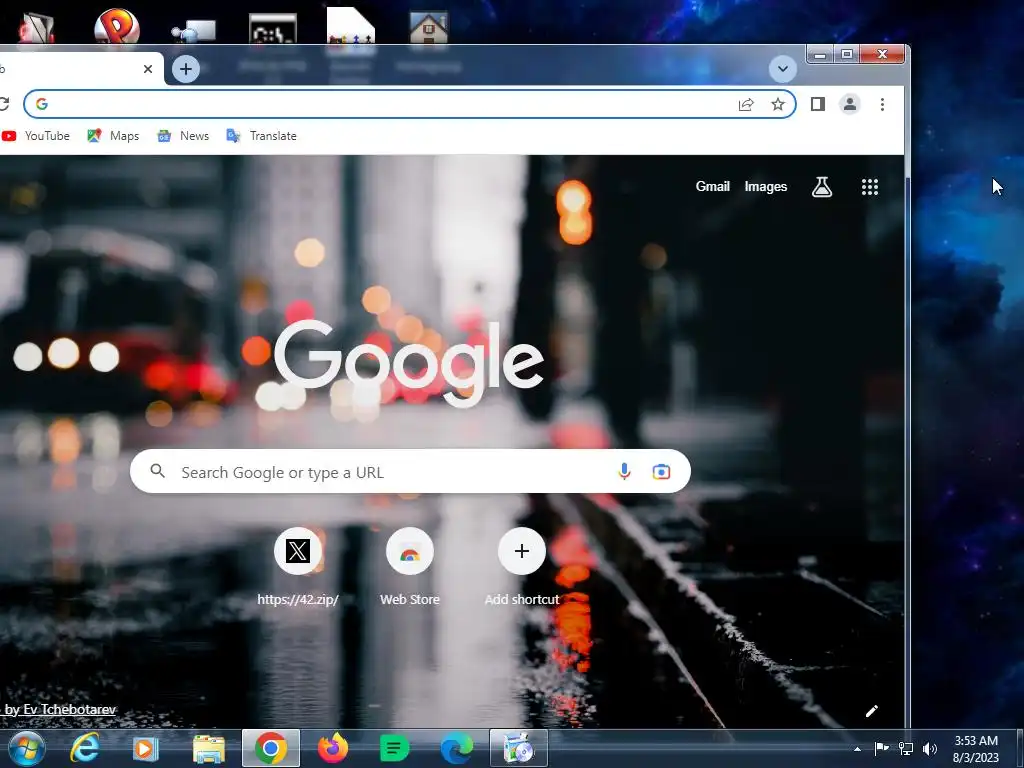Open Google apps grid
This screenshot has height=768, width=1024.
tap(870, 187)
